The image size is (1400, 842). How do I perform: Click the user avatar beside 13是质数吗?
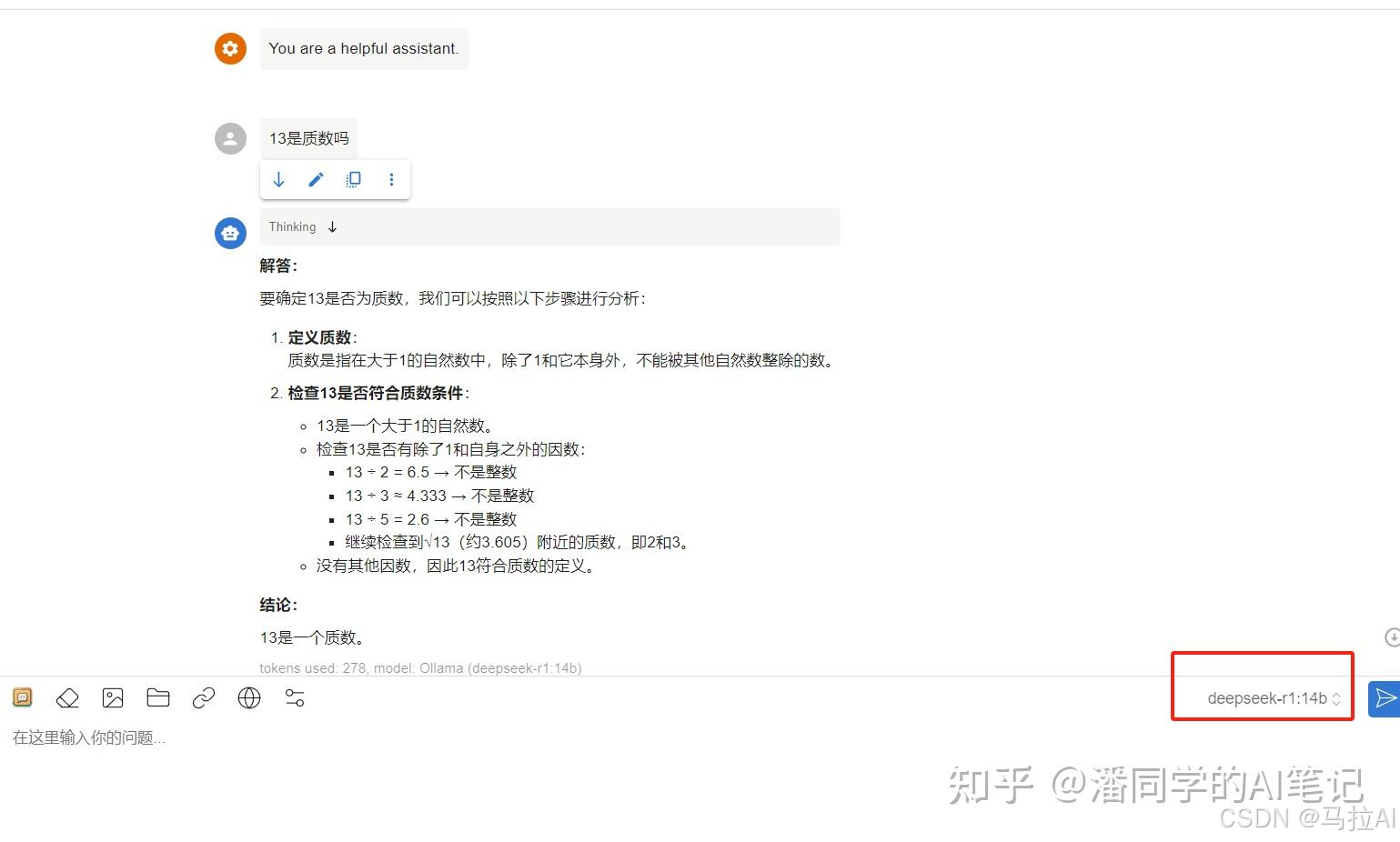click(x=230, y=139)
